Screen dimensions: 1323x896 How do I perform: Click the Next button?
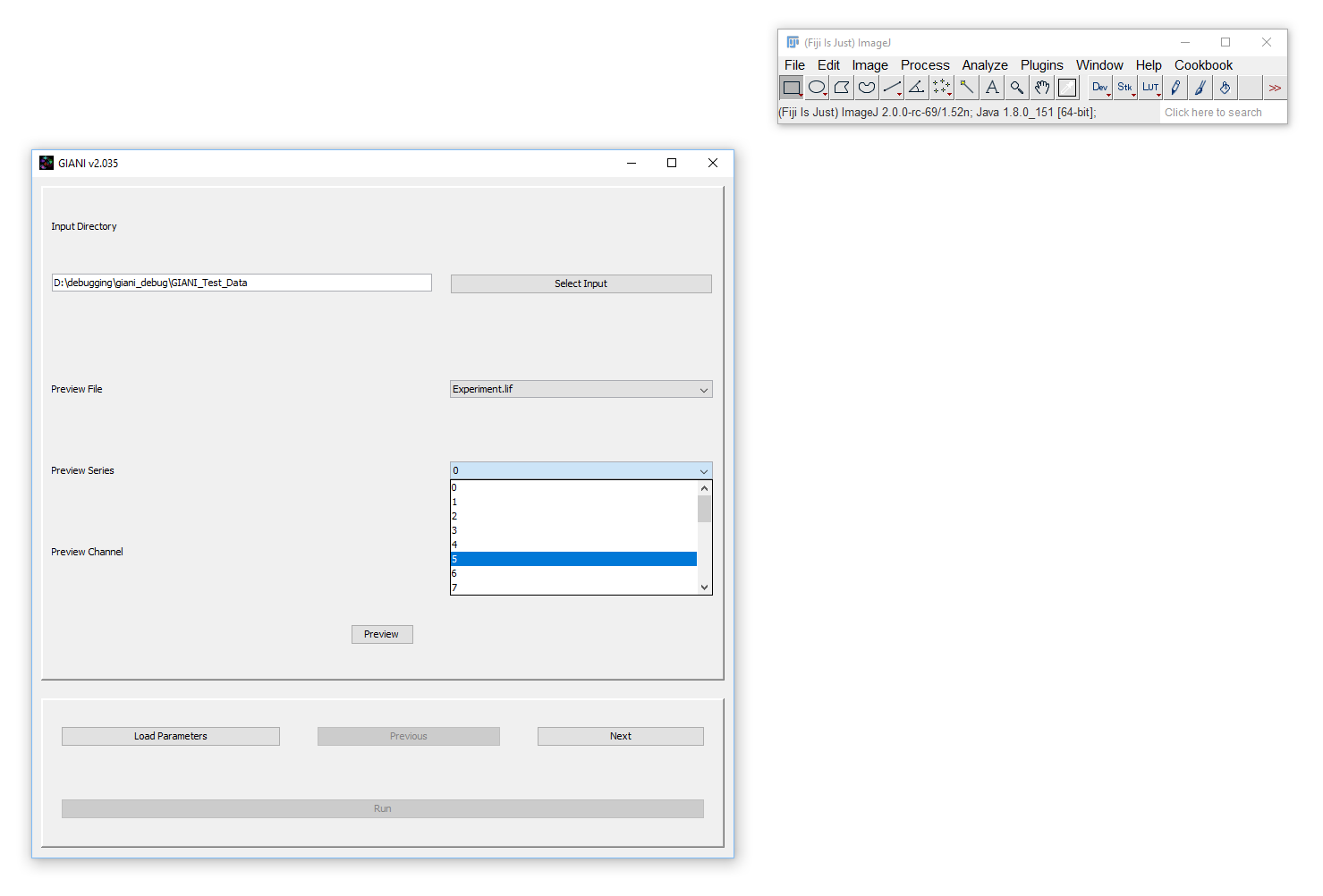point(621,736)
